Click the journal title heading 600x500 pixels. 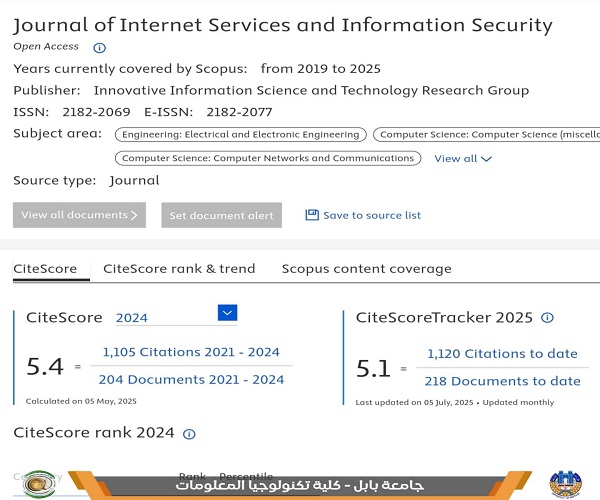tap(283, 25)
